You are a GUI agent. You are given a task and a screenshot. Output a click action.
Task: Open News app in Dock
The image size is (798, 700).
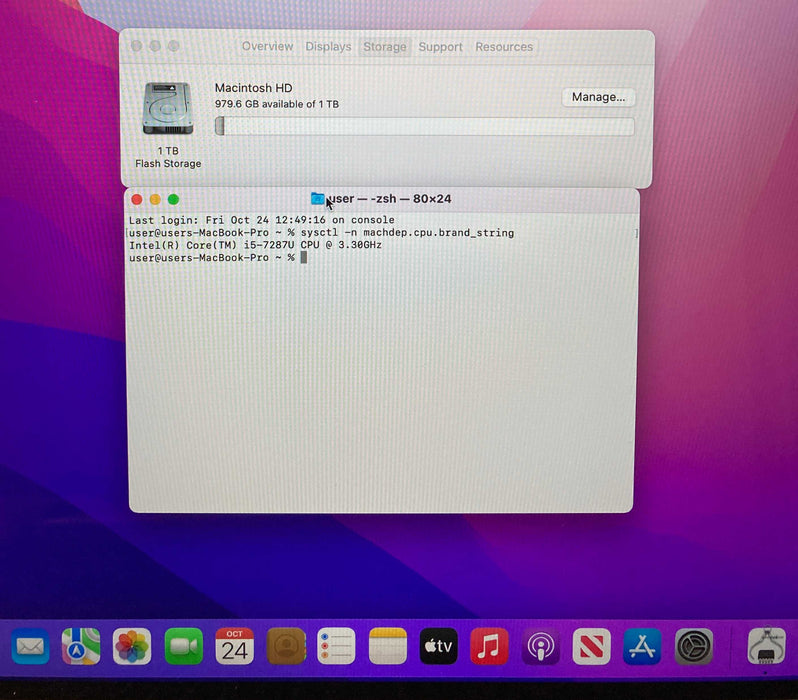pos(591,647)
